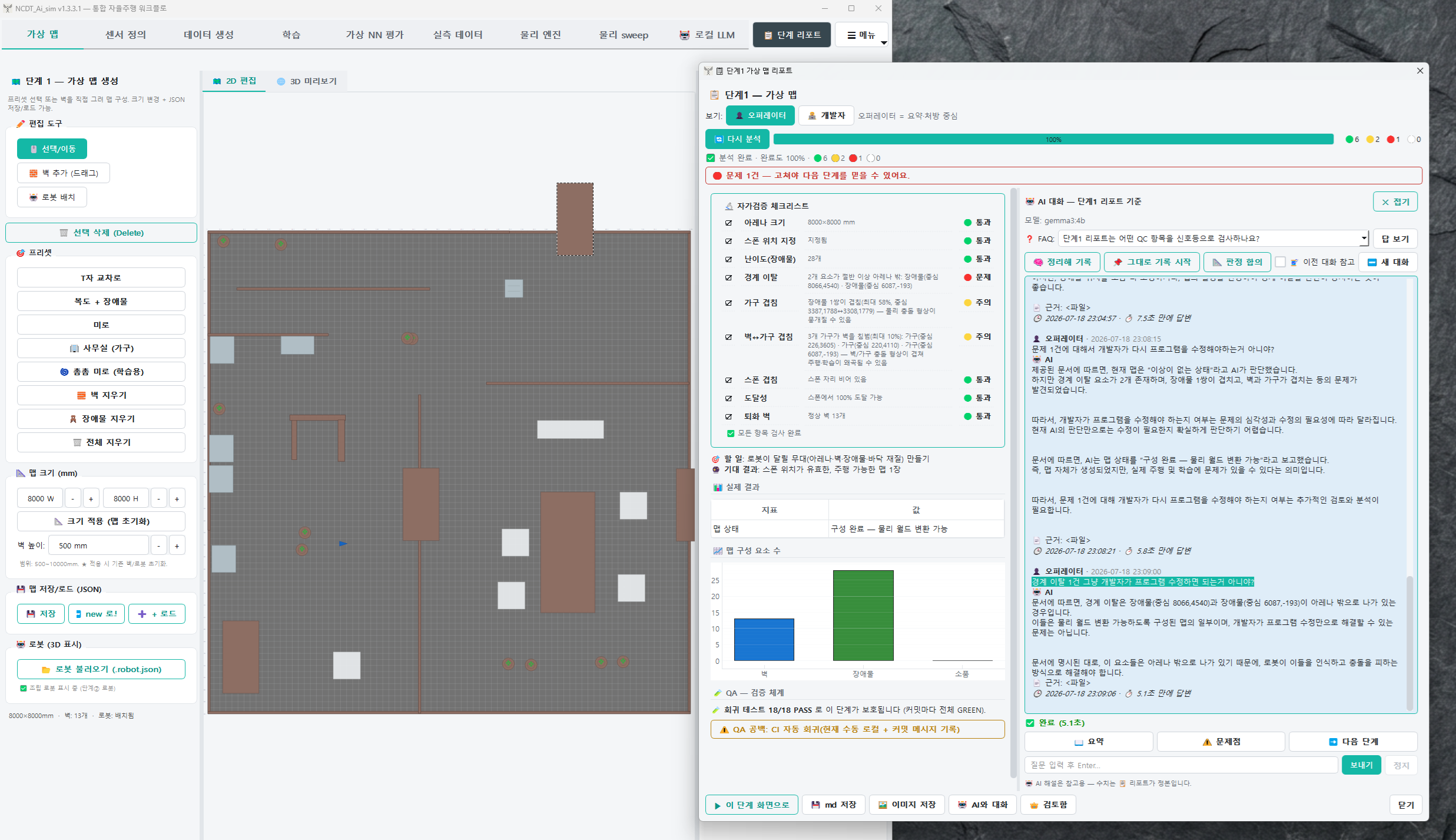The height and width of the screenshot is (840, 1456).
Task: Click 크기 적용 (맵 초기화)
Action: [101, 521]
